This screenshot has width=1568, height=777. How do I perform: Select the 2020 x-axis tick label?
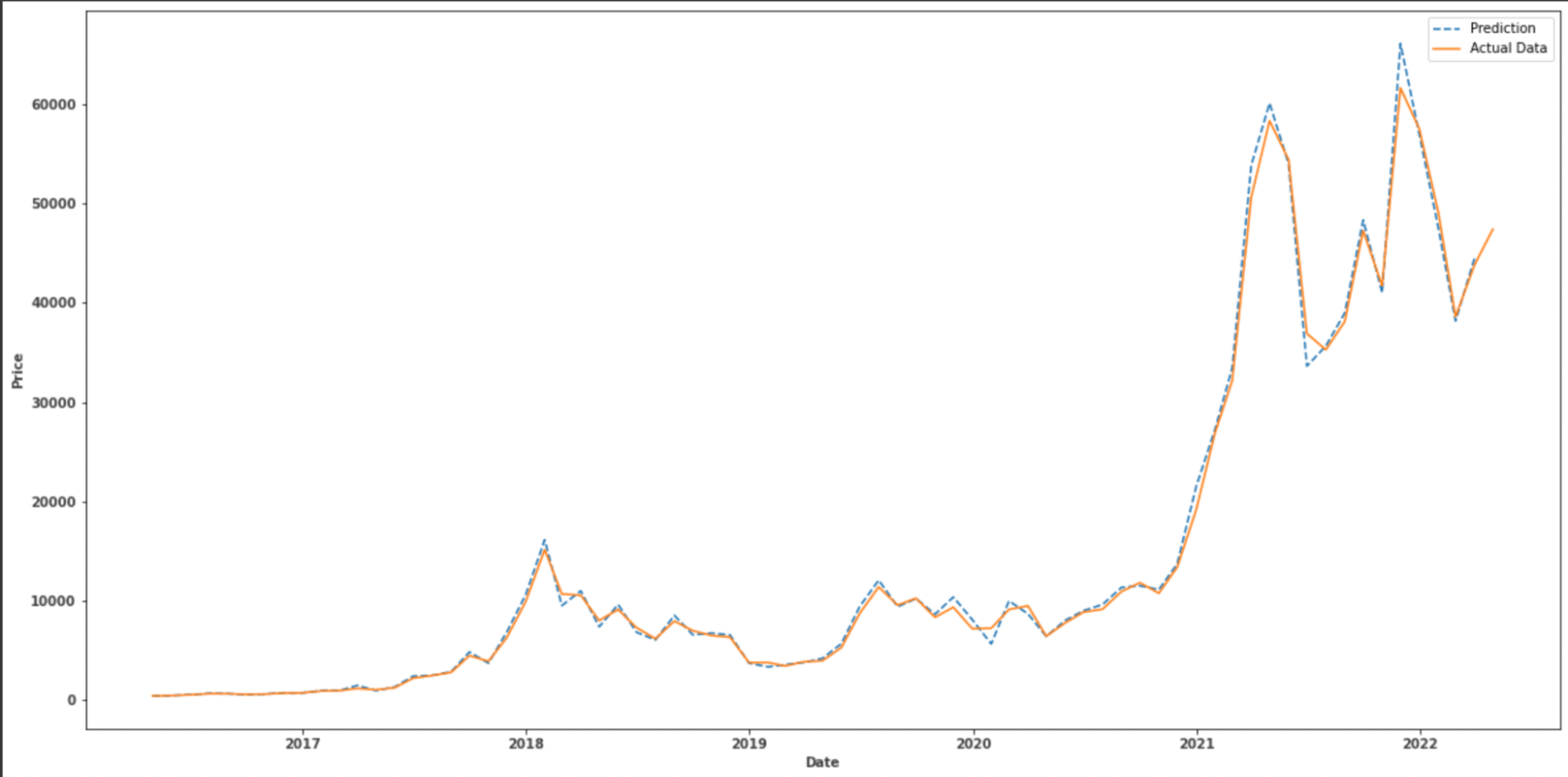973,743
